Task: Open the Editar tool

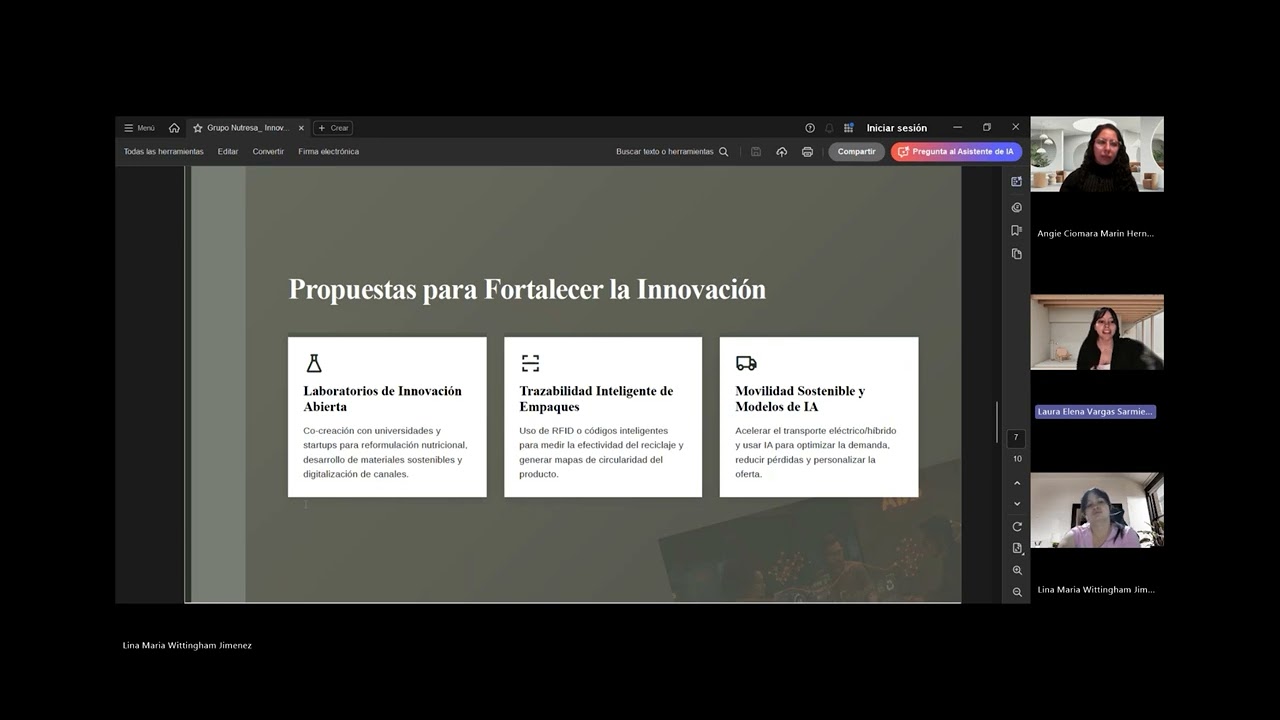Action: (x=228, y=152)
